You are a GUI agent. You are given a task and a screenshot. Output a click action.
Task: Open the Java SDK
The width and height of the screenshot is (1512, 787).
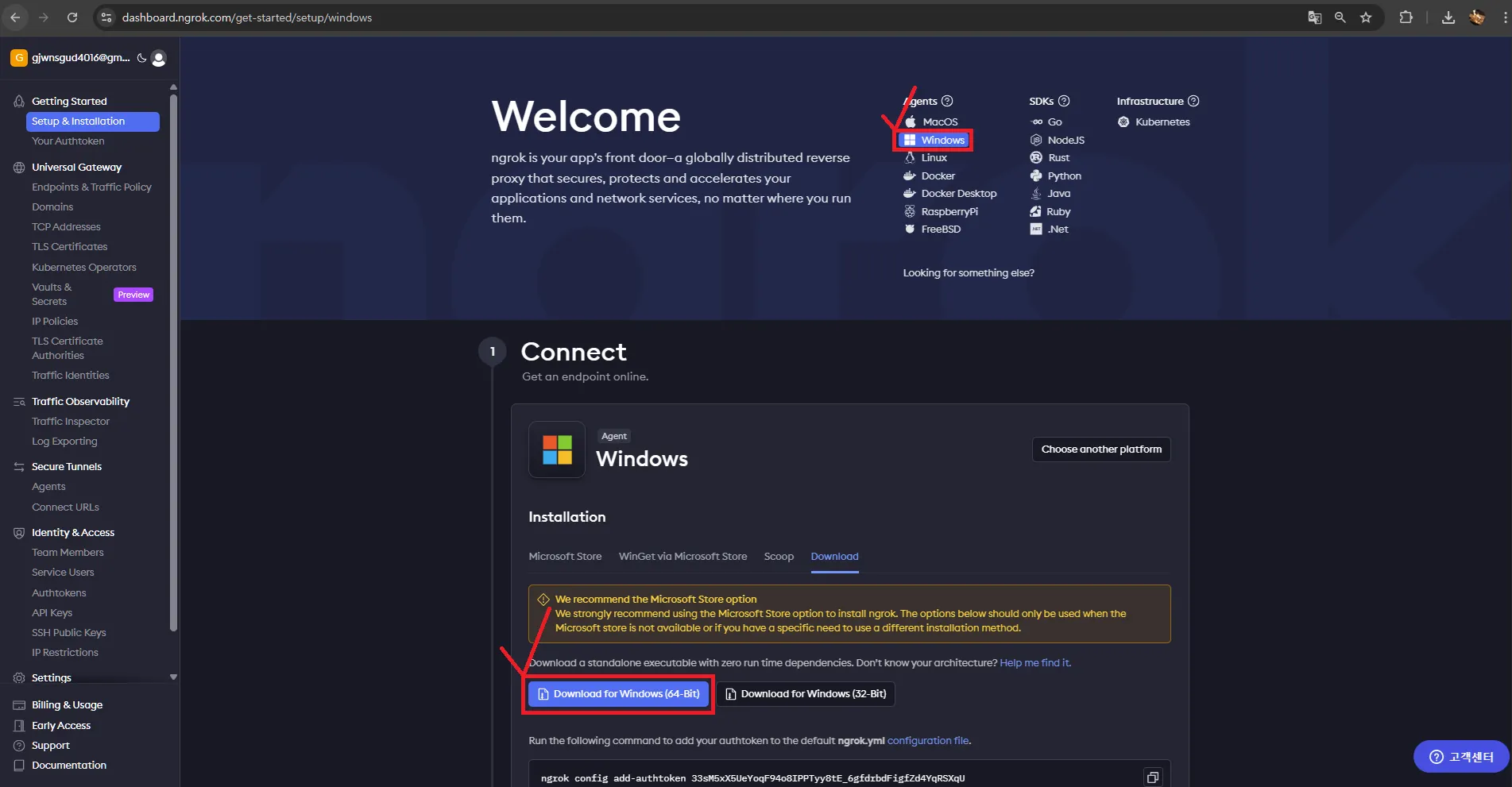click(1050, 193)
